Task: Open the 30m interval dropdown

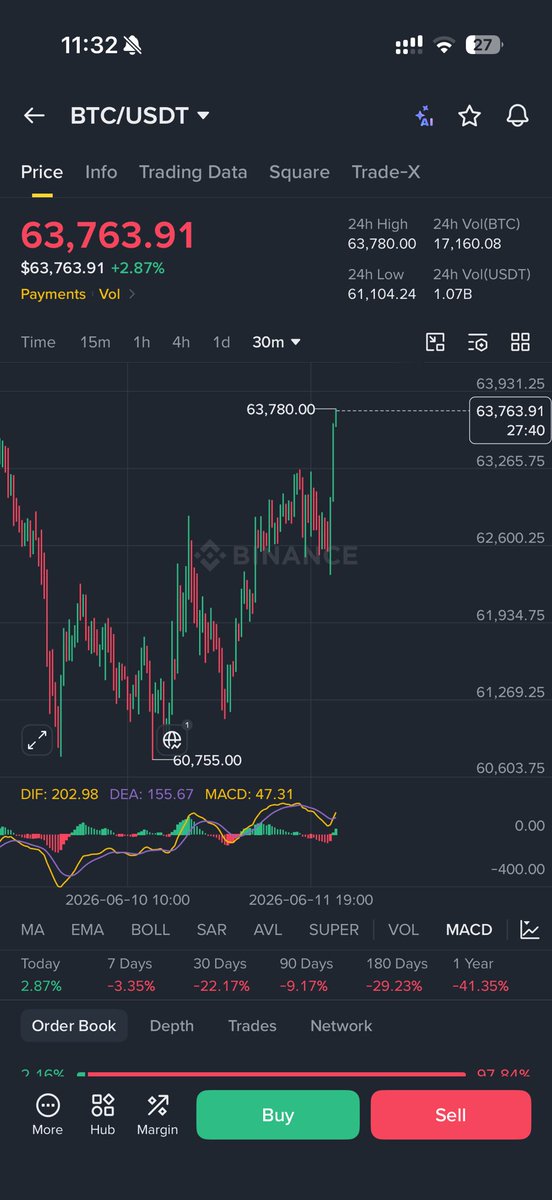Action: coord(276,342)
